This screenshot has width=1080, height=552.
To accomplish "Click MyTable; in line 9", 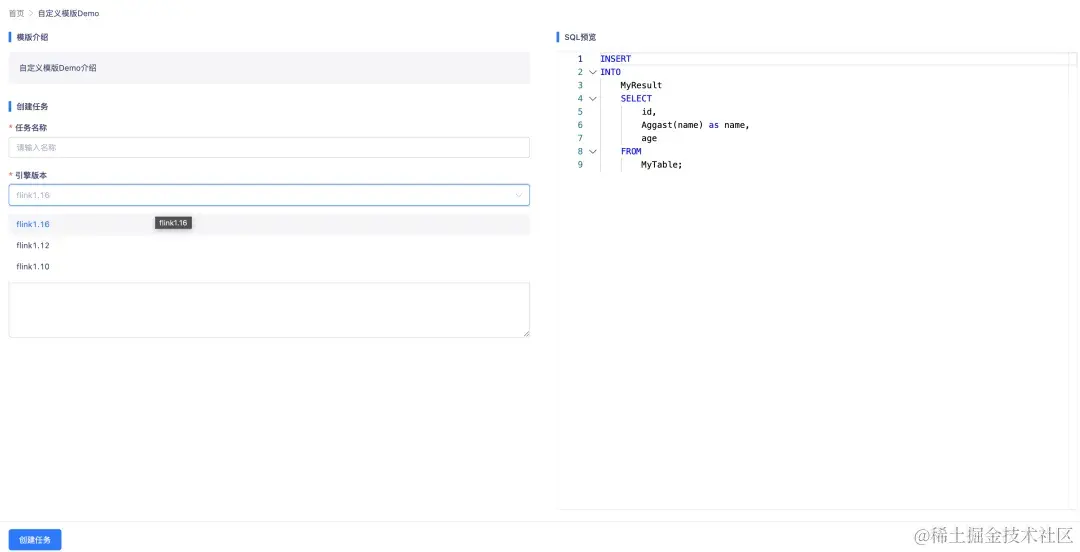I will click(x=662, y=165).
